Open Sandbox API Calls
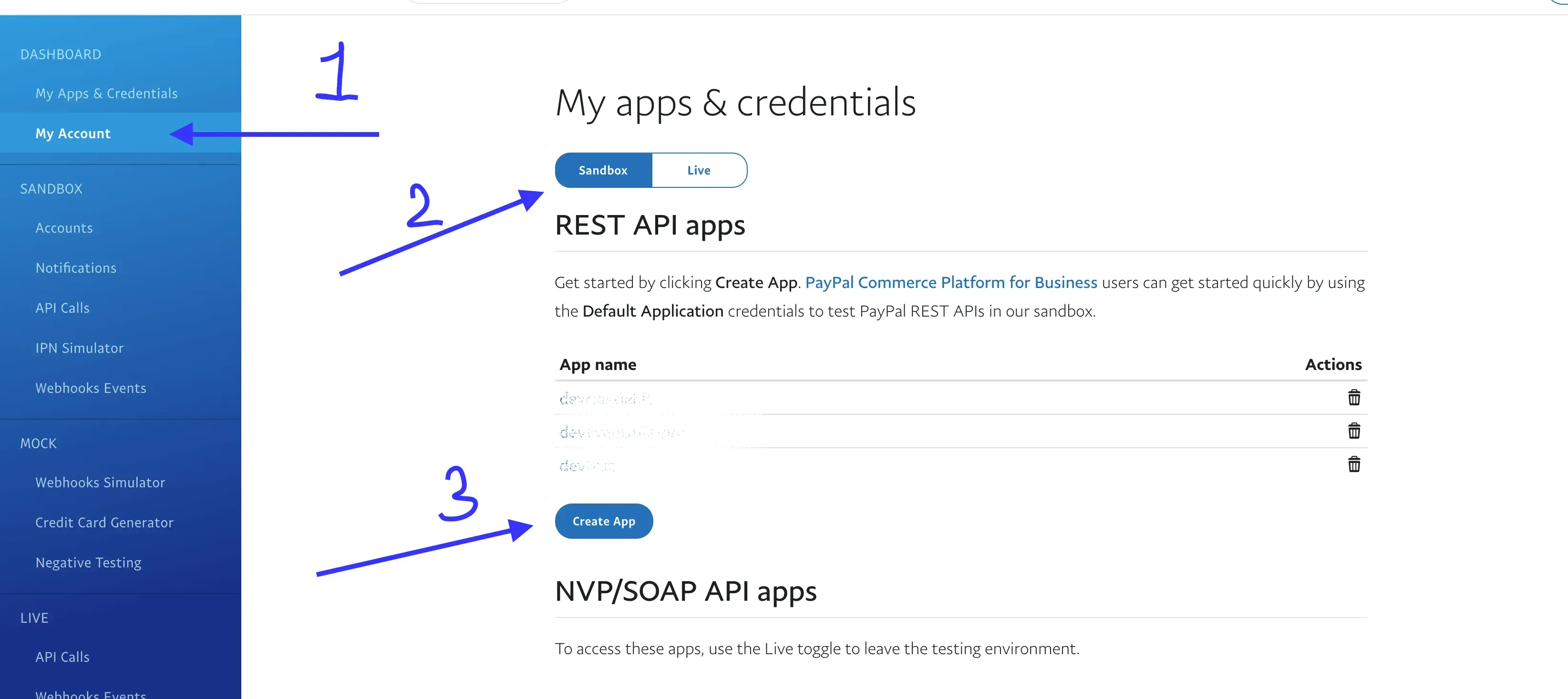Image resolution: width=1568 pixels, height=699 pixels. point(62,308)
